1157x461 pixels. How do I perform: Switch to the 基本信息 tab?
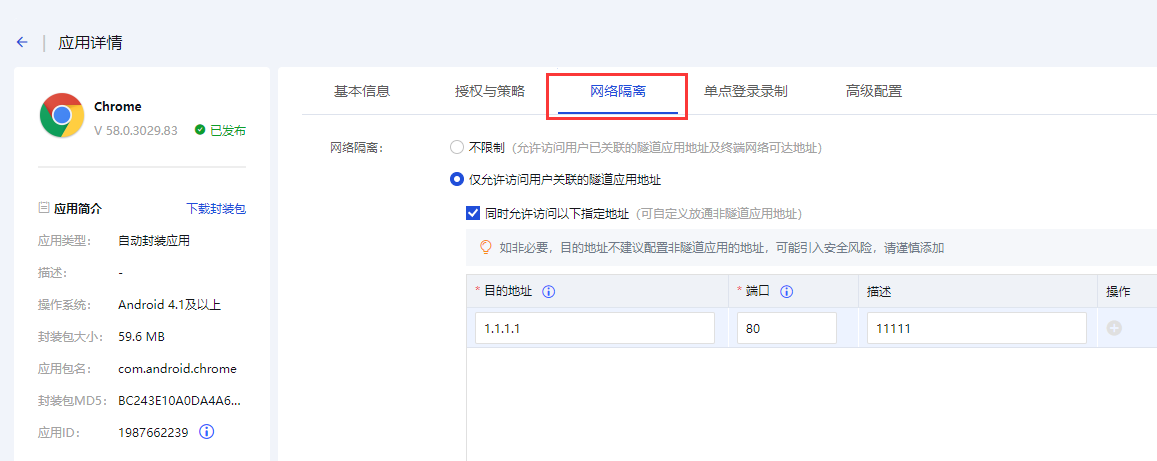[362, 91]
